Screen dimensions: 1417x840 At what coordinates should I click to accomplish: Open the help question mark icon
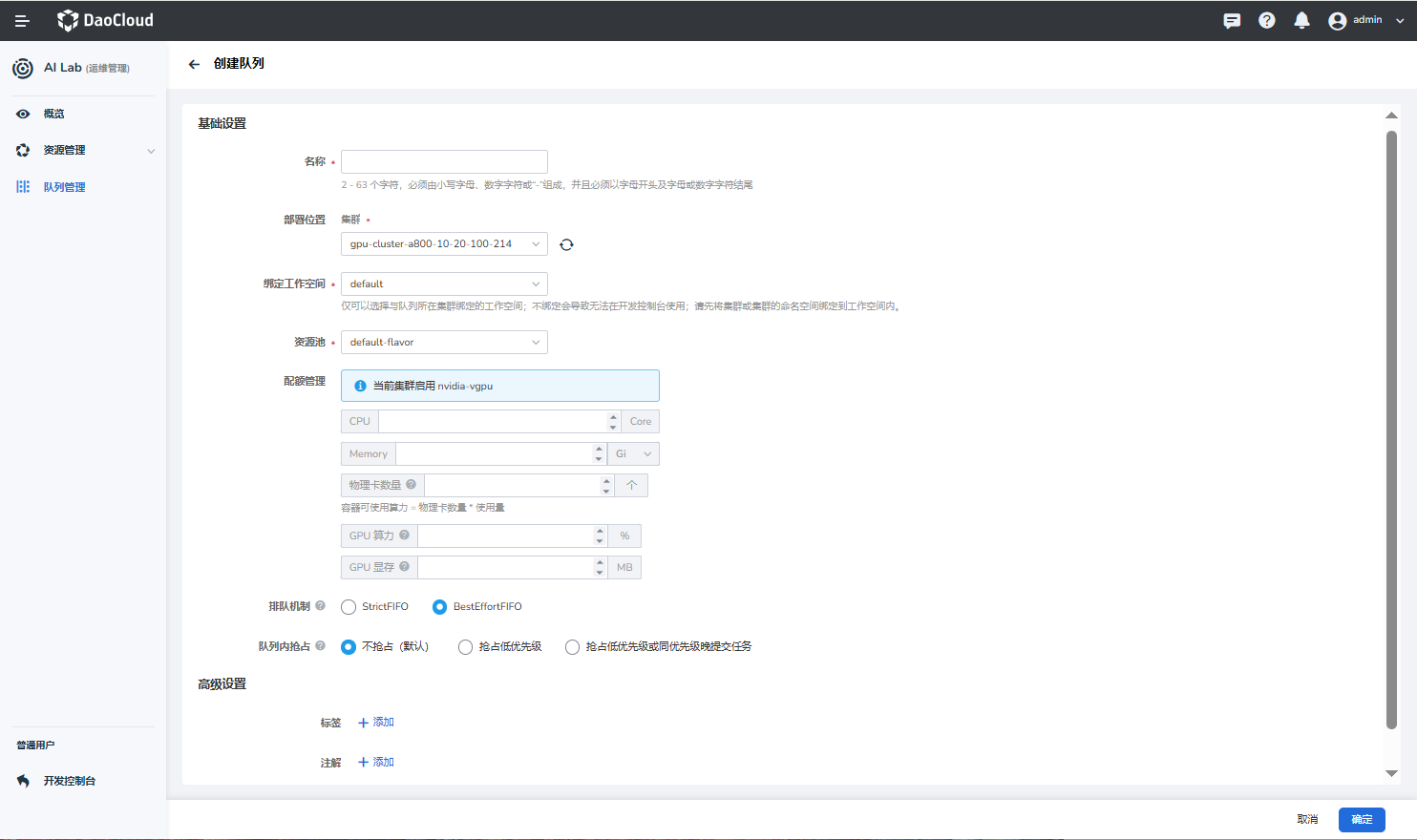point(1266,20)
